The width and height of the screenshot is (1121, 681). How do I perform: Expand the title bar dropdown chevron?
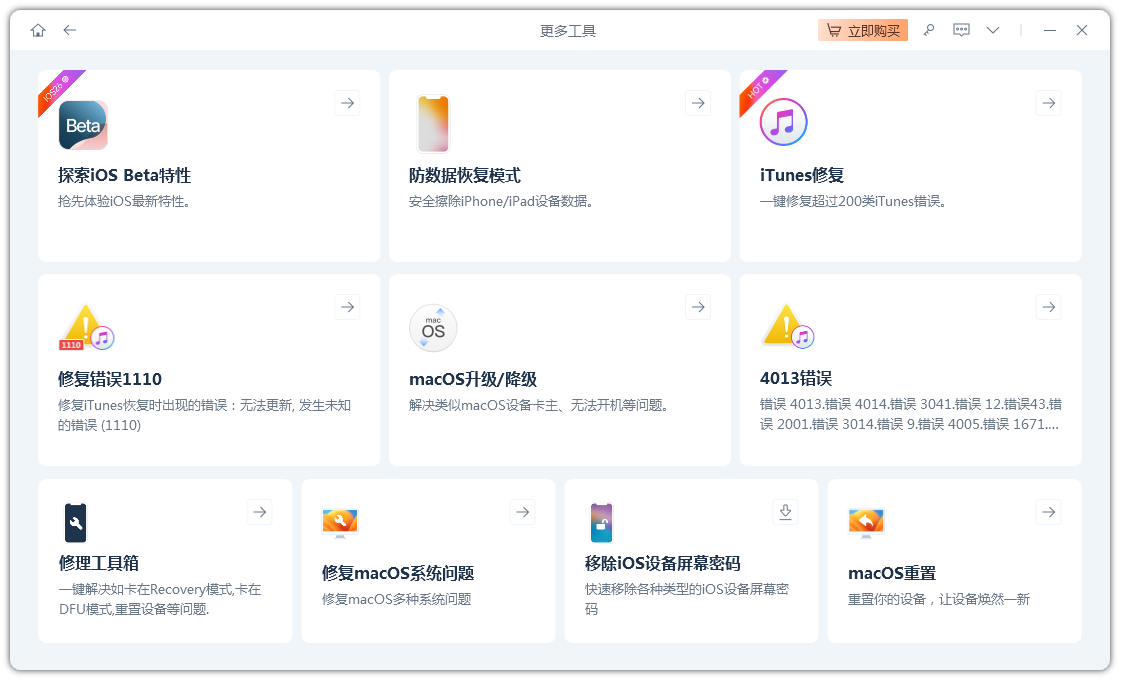pyautogui.click(x=992, y=30)
